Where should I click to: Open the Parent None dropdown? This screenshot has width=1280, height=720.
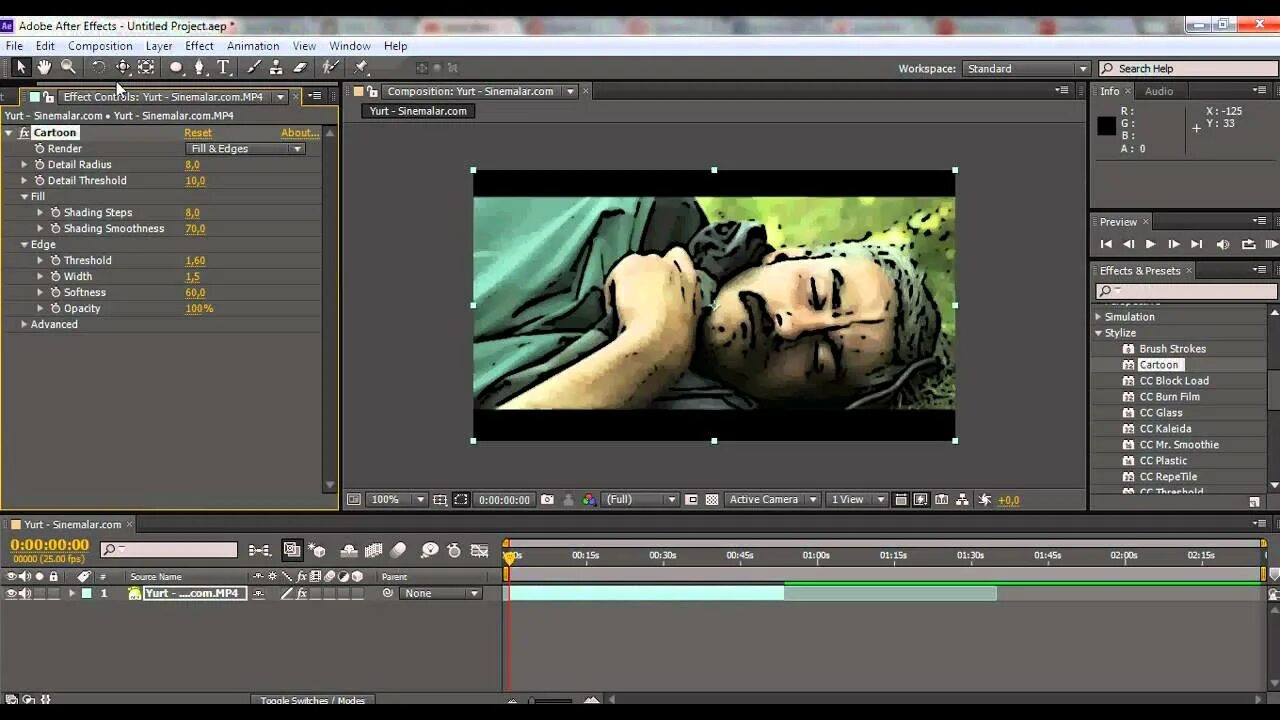[441, 593]
